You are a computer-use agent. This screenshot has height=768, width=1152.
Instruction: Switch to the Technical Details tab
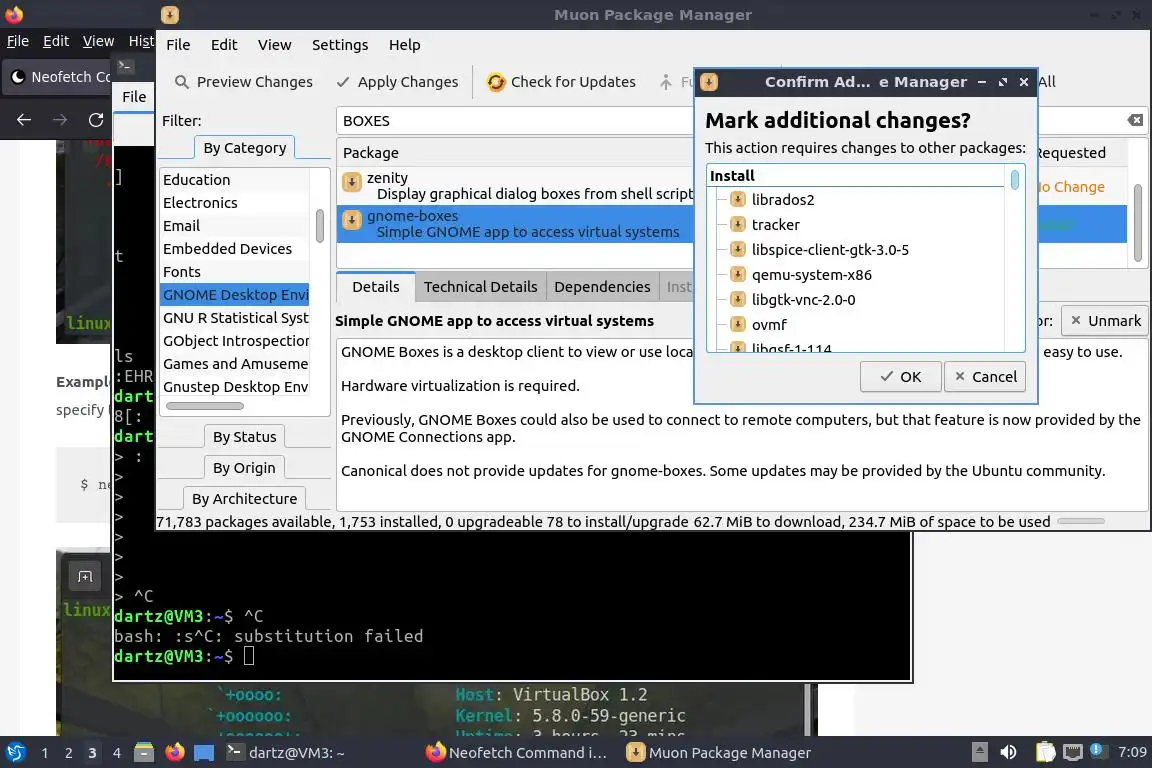click(x=480, y=287)
